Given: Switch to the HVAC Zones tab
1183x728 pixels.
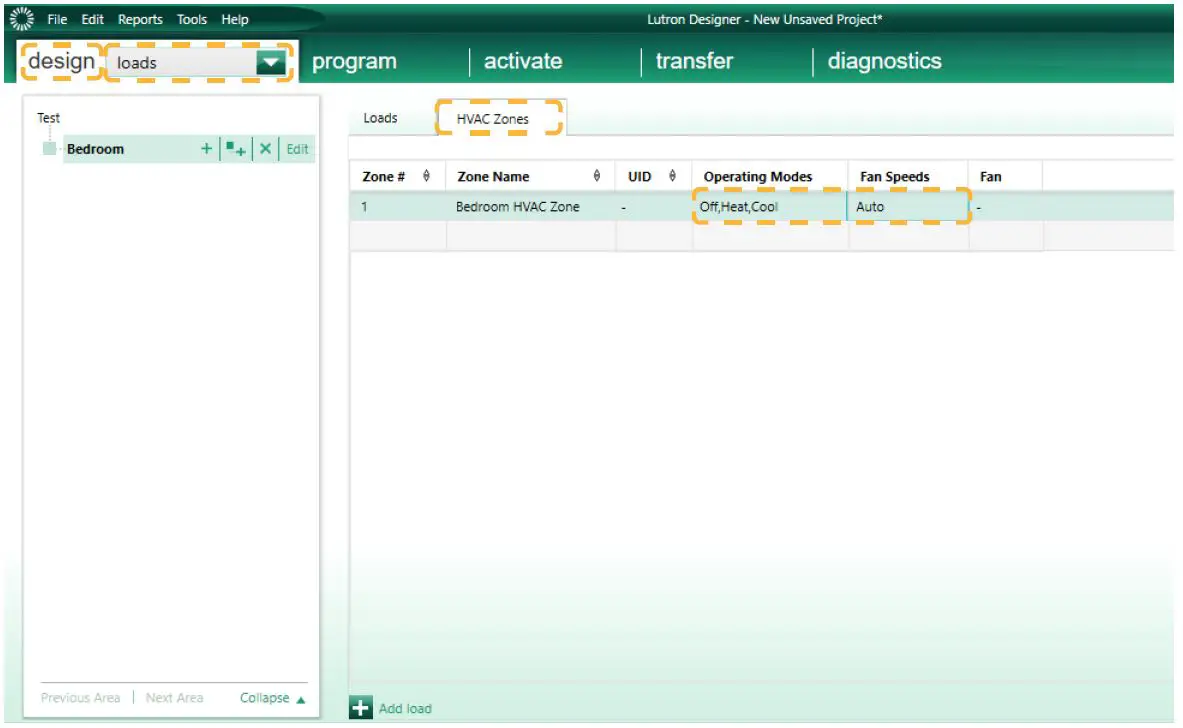Looking at the screenshot, I should coord(493,118).
